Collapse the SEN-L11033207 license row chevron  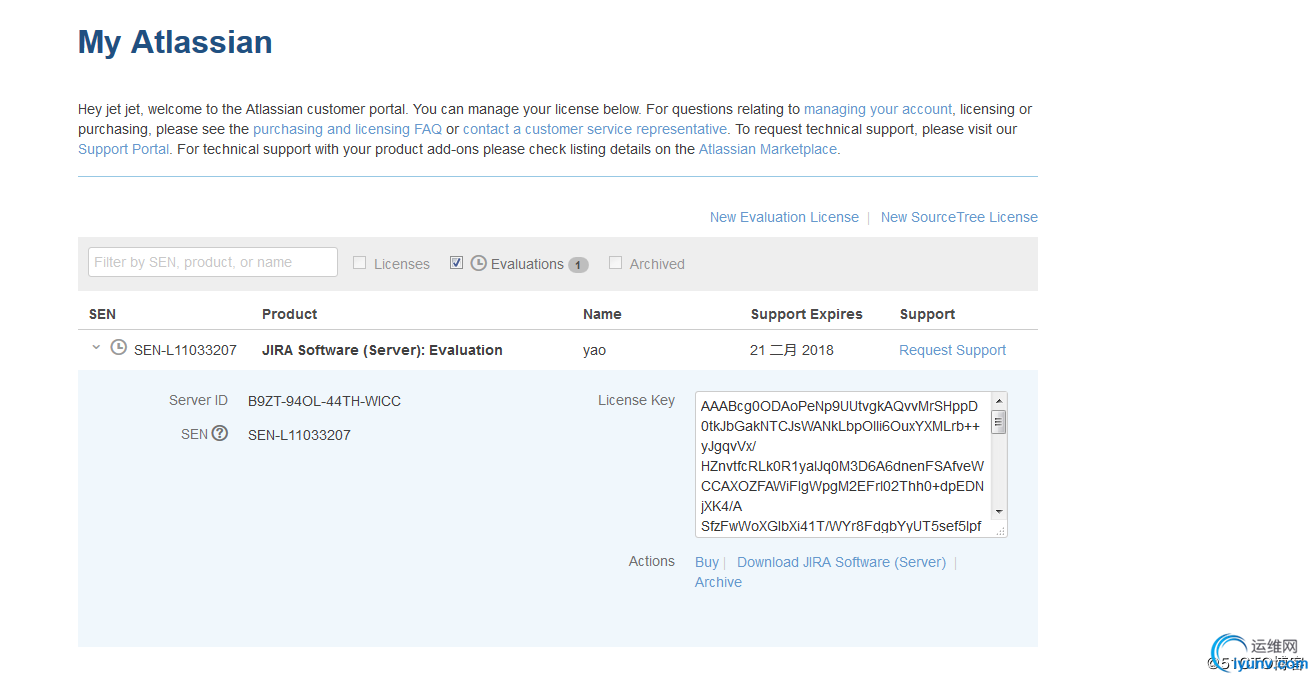click(96, 348)
